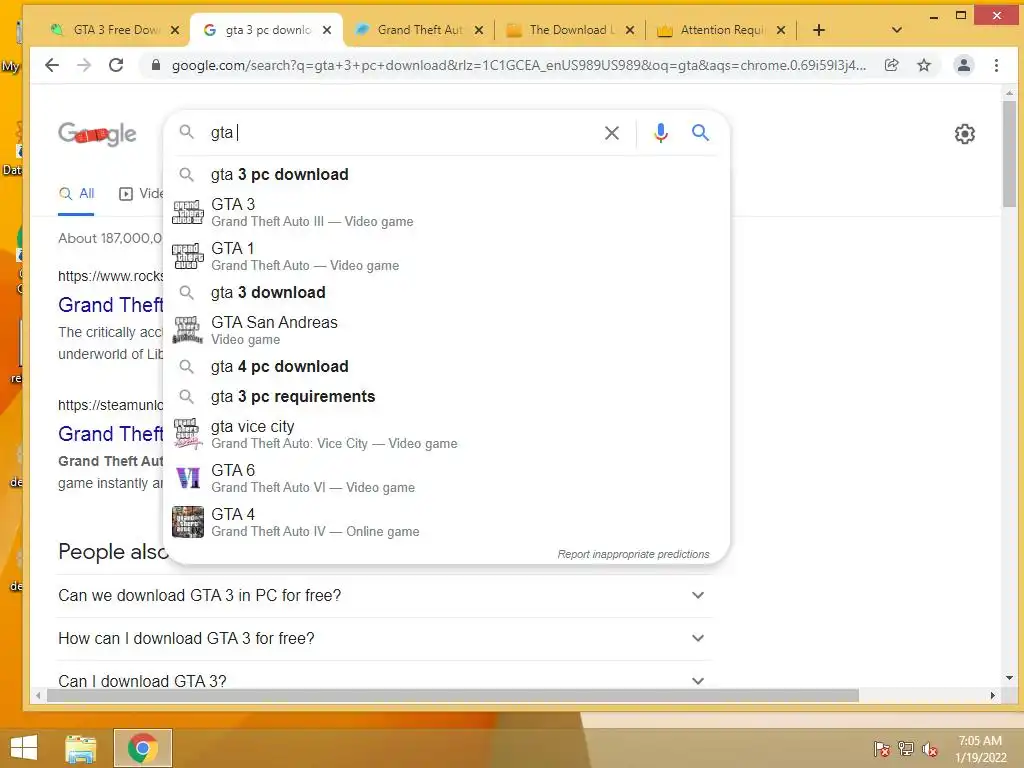Choose GTA 3 video game suggestion
1024x768 pixels.
point(446,212)
